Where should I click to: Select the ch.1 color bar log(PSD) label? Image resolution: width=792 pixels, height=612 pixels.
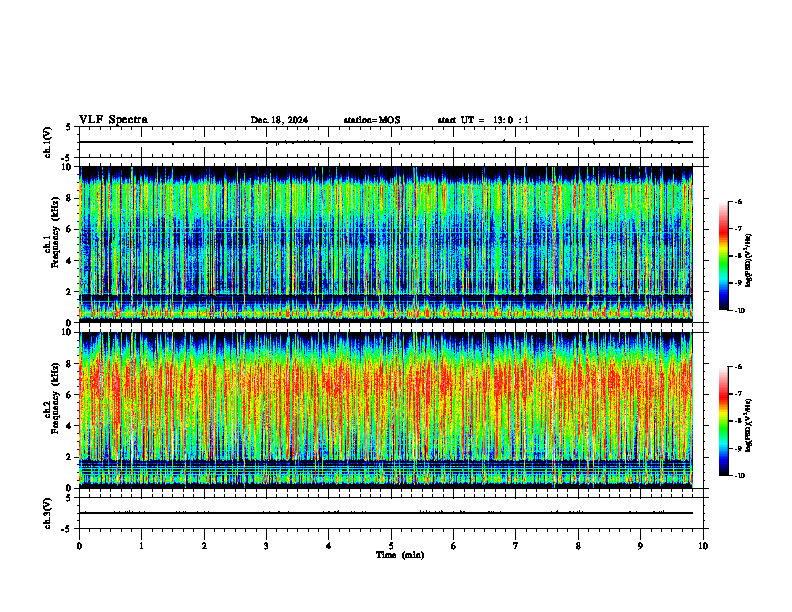pos(748,261)
